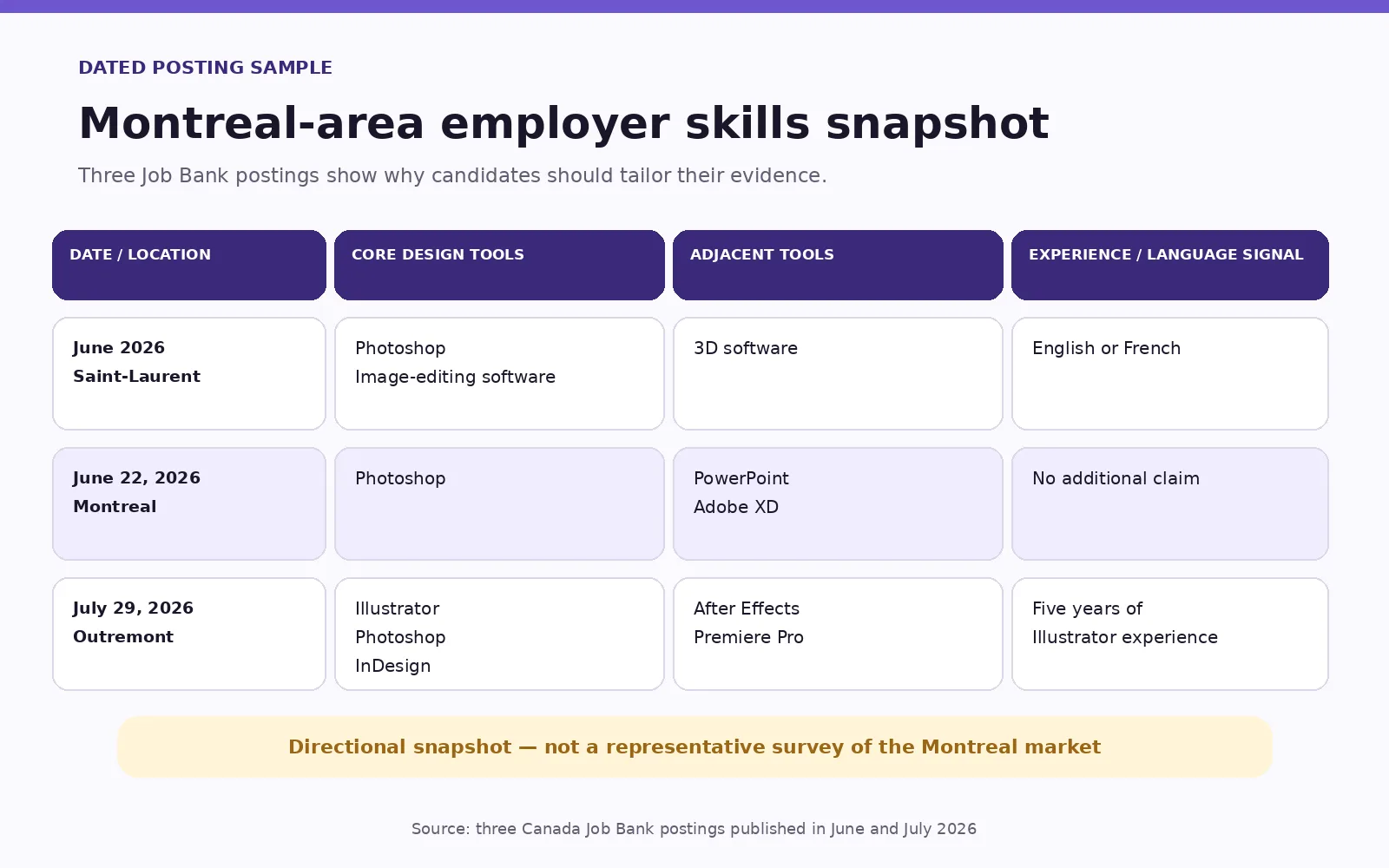The width and height of the screenshot is (1389, 868).
Task: Click the 'CORE DESIGN TOOLS' column header
Action: pyautogui.click(x=499, y=265)
